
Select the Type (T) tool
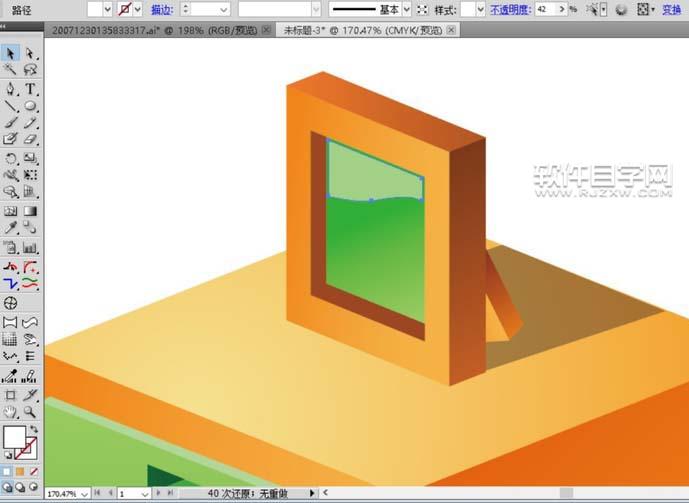coord(30,89)
